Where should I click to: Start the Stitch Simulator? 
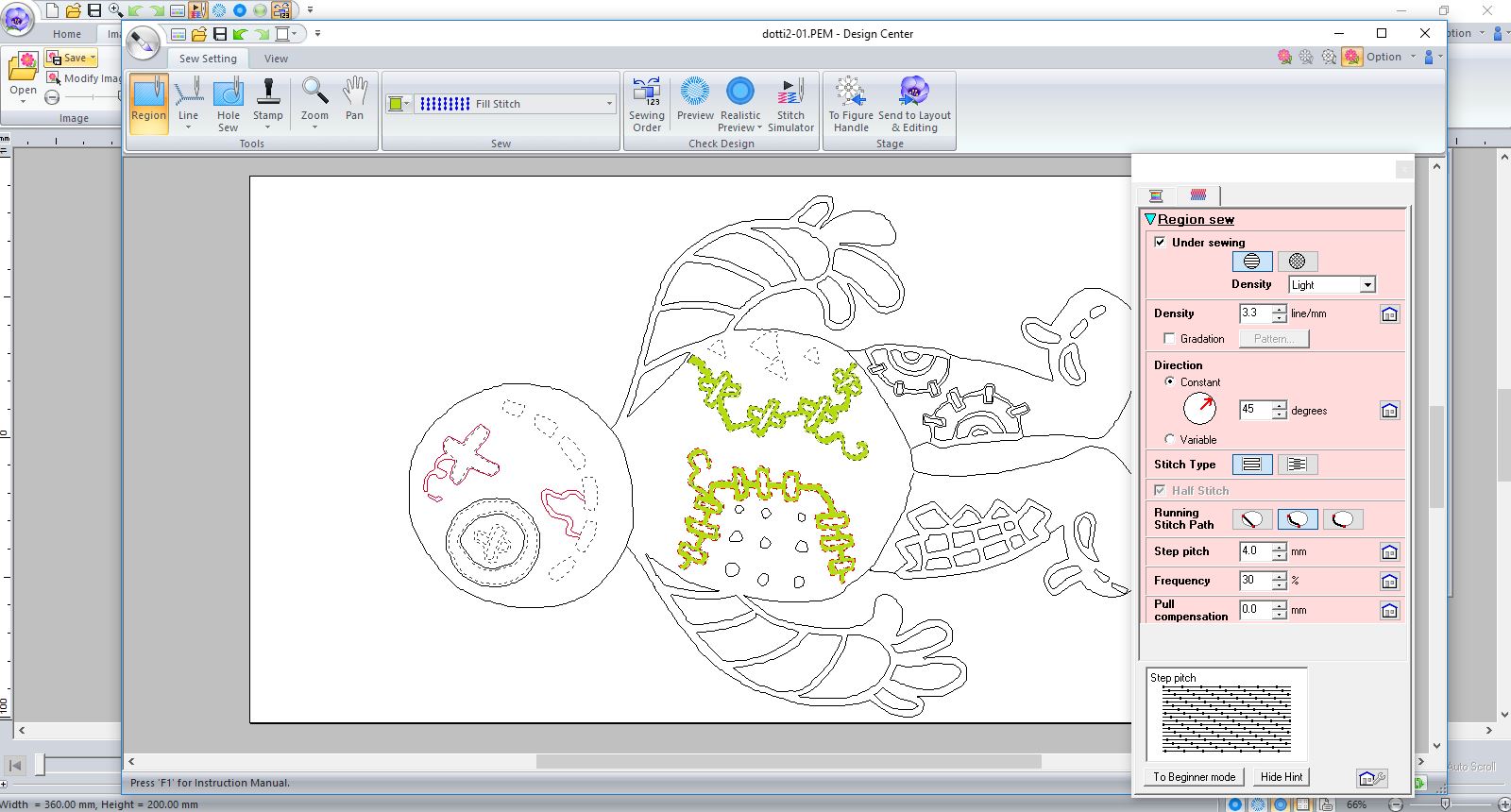790,105
